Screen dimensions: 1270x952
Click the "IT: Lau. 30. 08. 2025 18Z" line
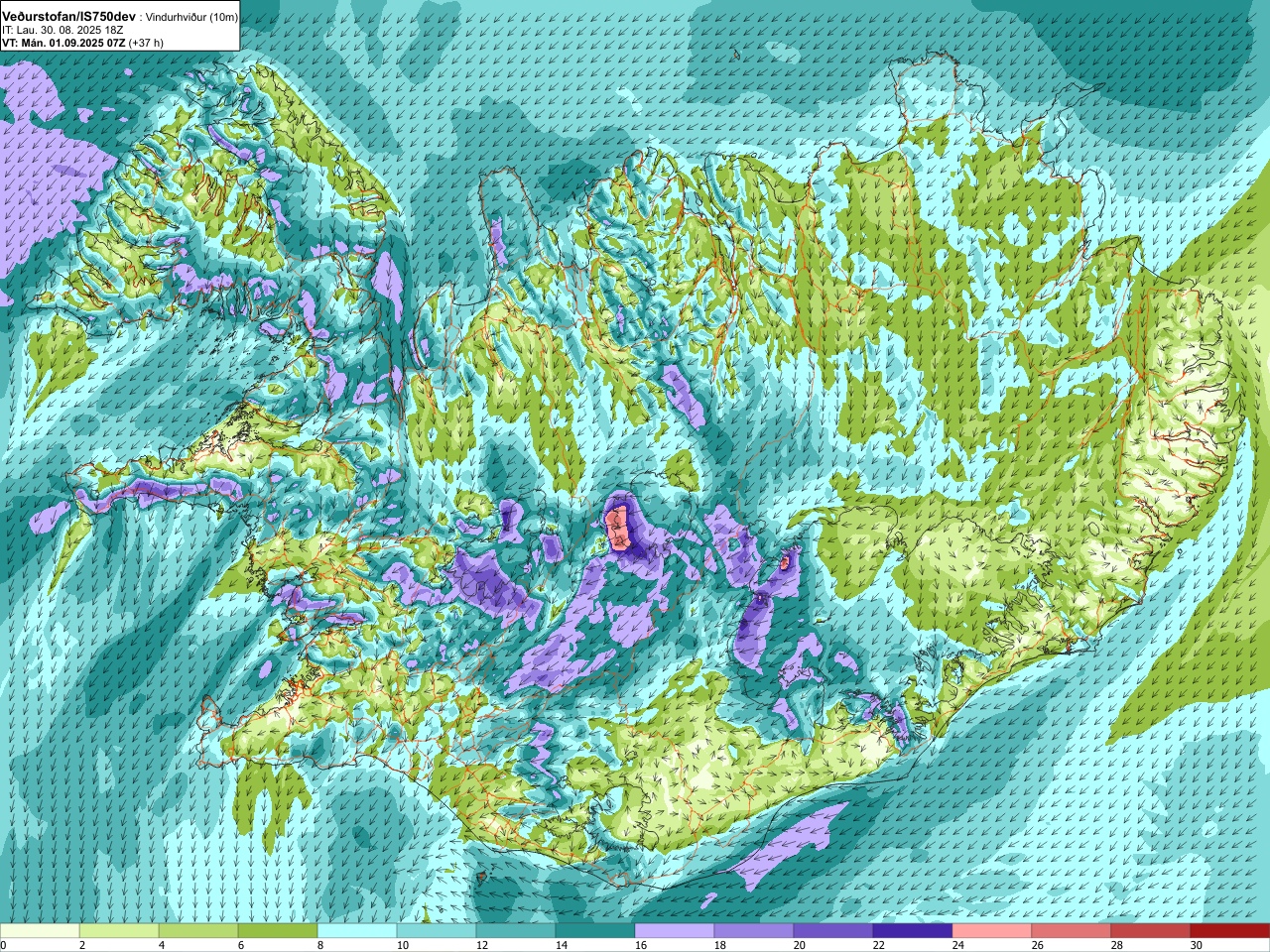(x=62, y=30)
